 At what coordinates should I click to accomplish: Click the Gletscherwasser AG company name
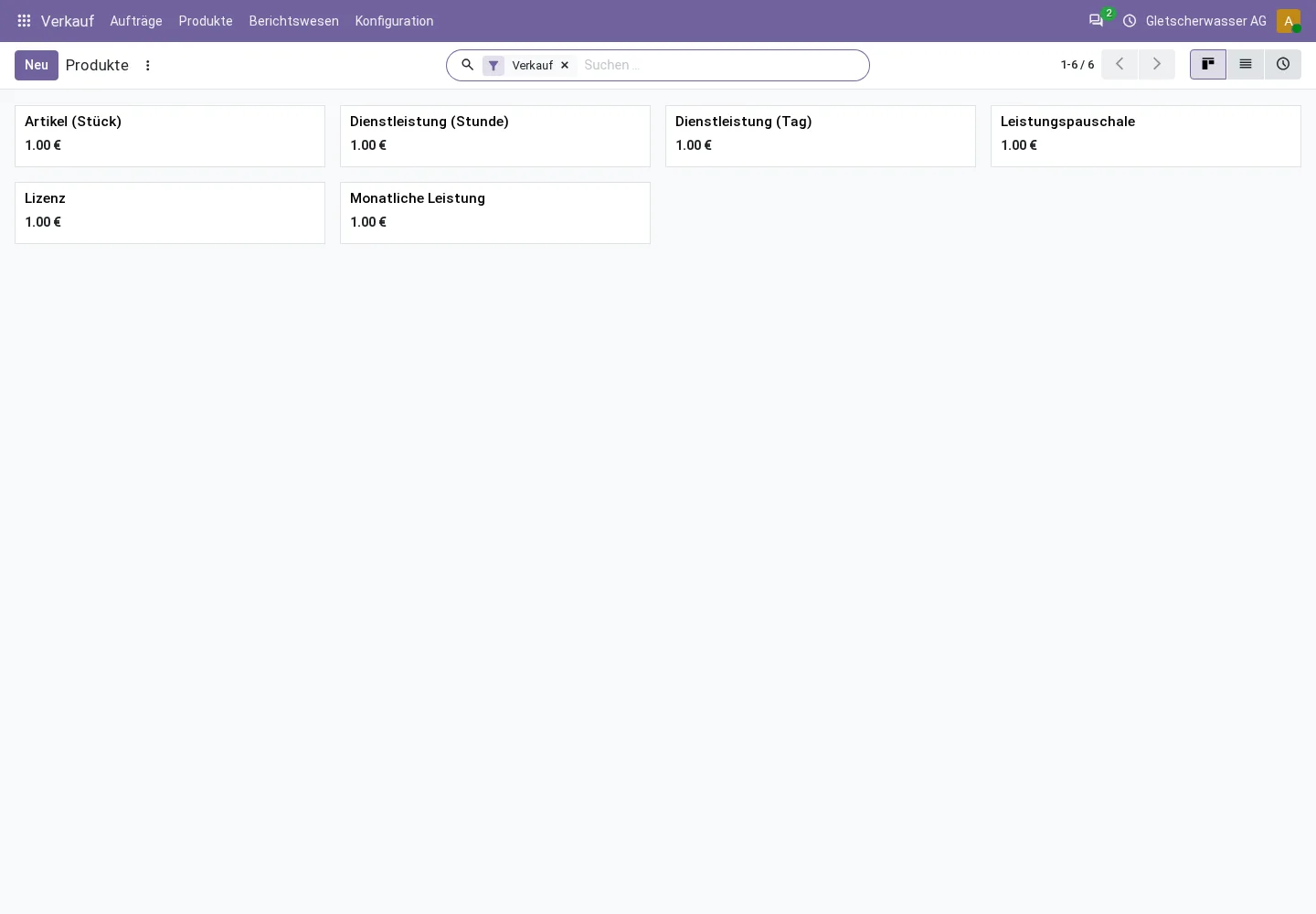[1206, 21]
